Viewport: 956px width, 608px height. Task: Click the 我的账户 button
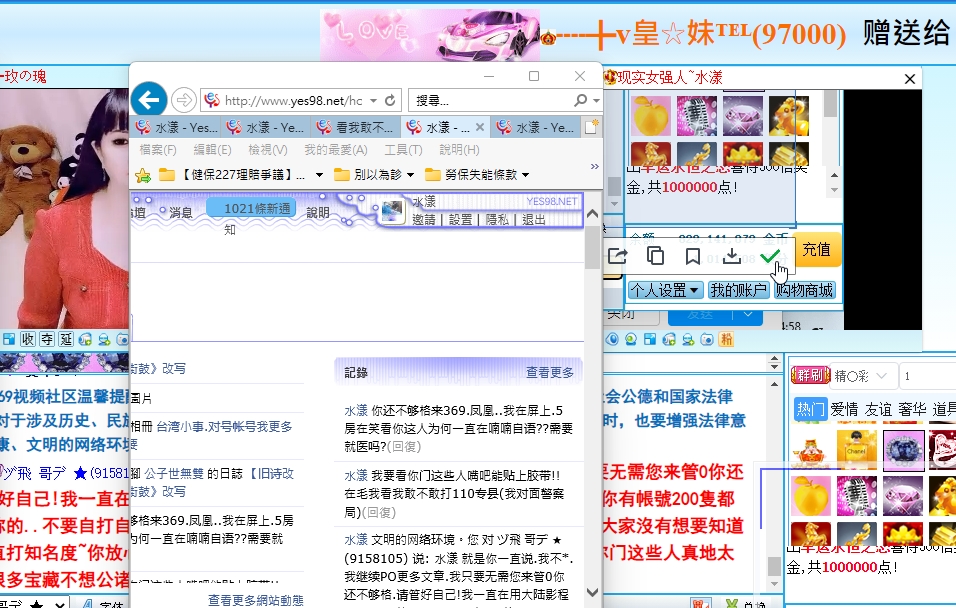(x=739, y=290)
